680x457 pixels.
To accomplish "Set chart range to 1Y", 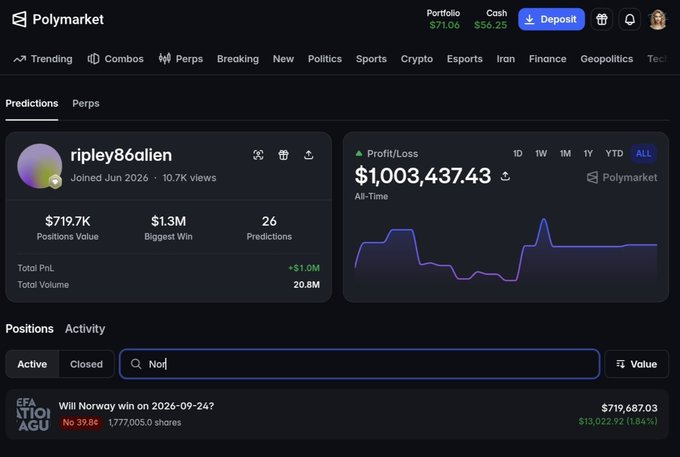I will tap(588, 153).
